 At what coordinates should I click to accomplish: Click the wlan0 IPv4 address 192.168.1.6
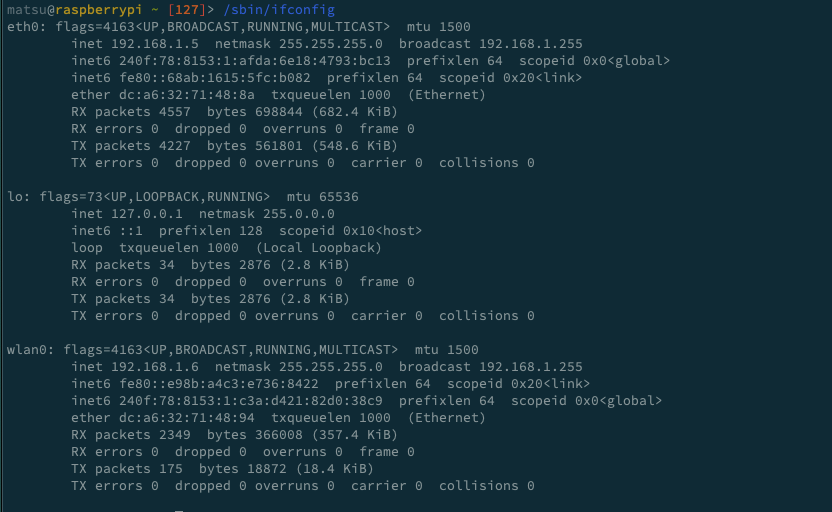coord(155,366)
